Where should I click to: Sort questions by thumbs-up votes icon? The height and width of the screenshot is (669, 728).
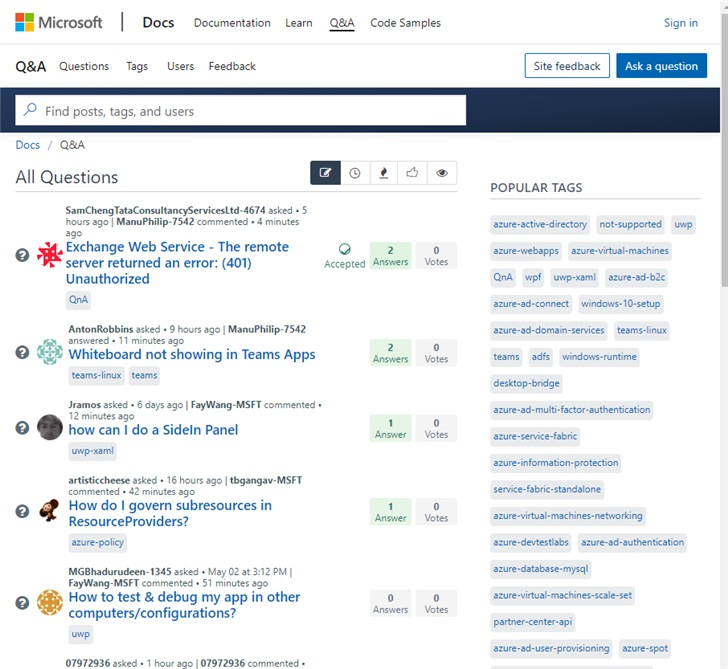[x=413, y=173]
